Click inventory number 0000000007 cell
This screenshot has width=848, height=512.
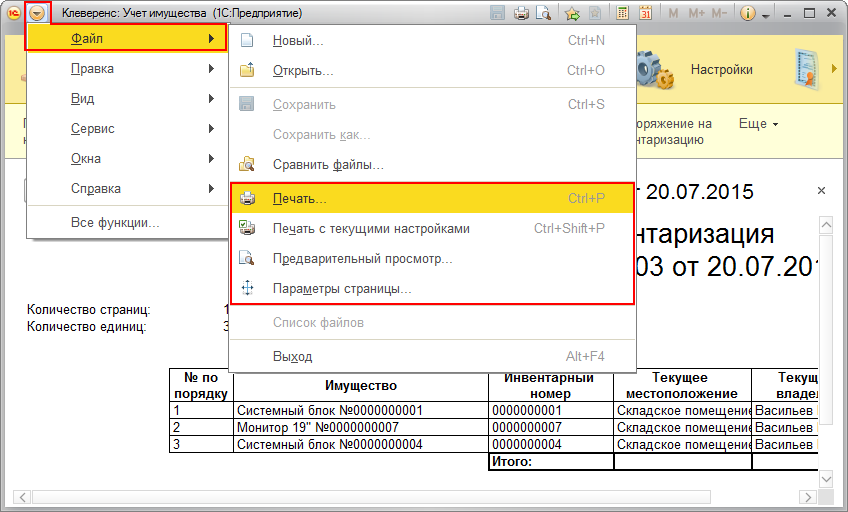click(x=551, y=428)
